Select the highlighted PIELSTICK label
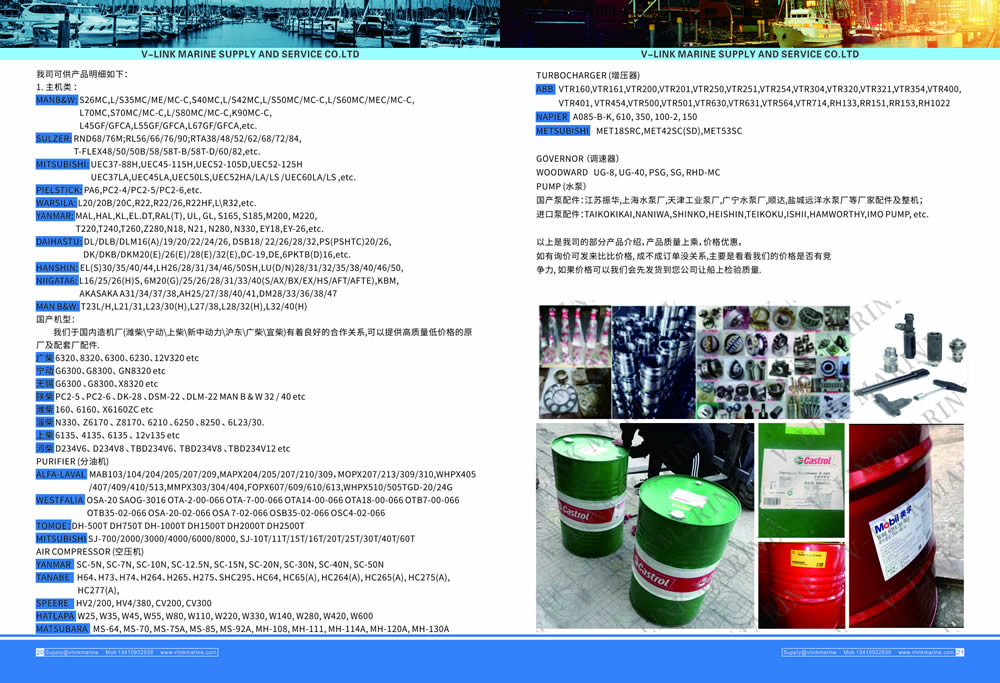 (59, 190)
